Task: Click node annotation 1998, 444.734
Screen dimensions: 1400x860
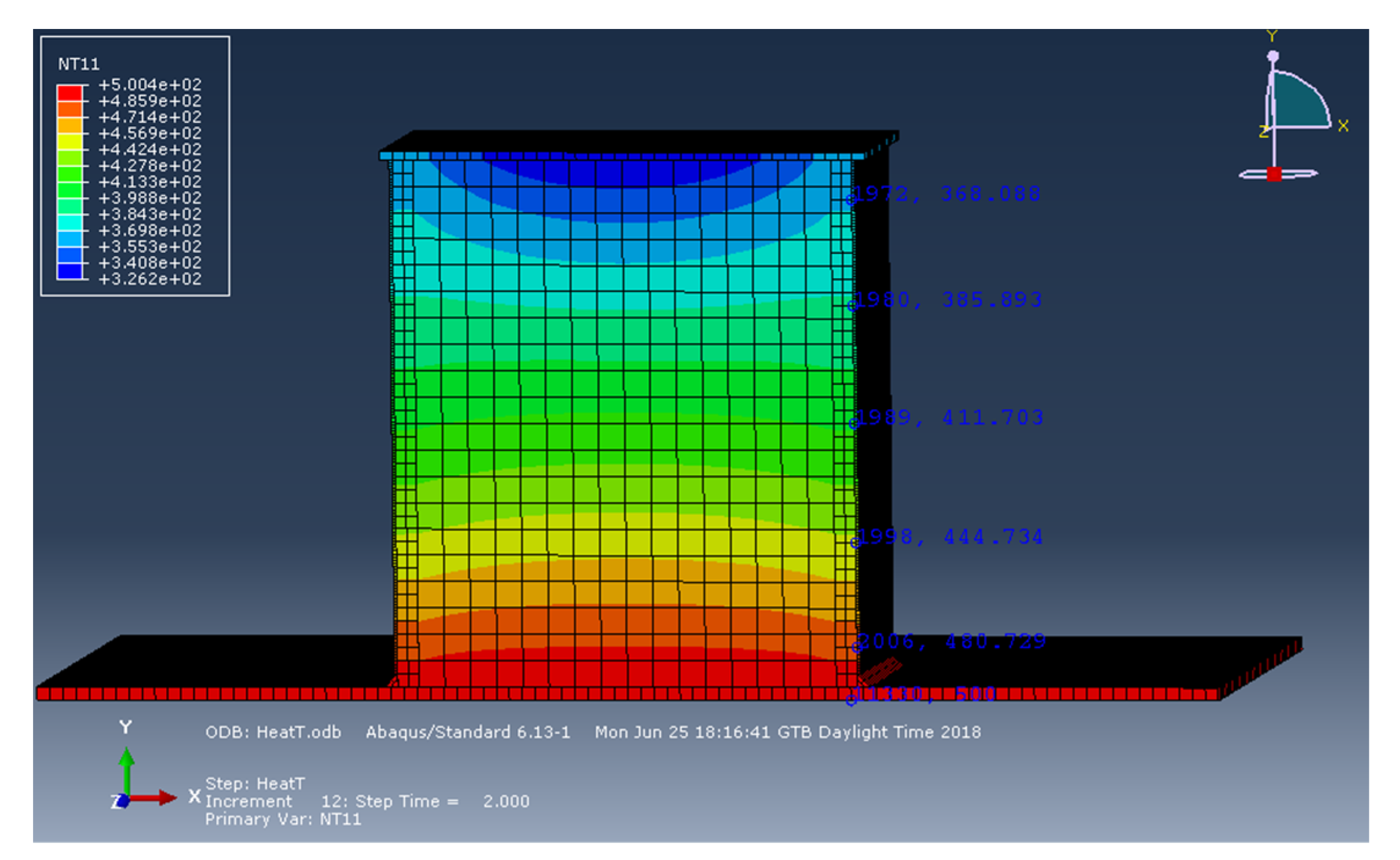Action: pyautogui.click(x=950, y=537)
